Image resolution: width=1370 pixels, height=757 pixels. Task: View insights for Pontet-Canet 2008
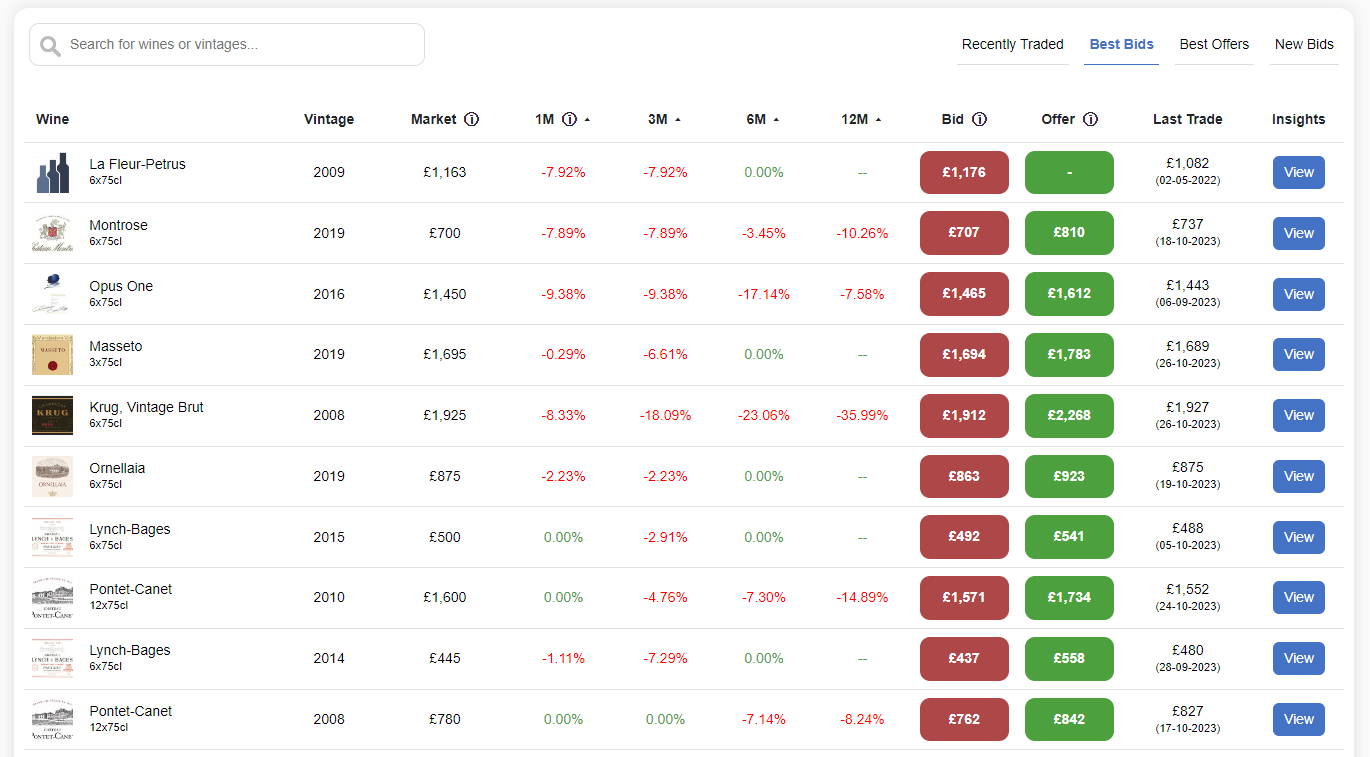(1299, 719)
